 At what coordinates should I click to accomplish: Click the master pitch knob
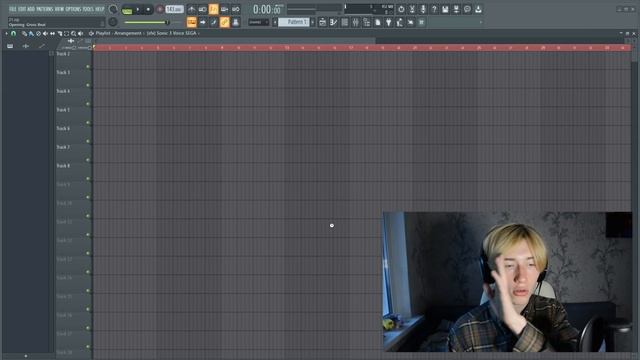click(113, 22)
